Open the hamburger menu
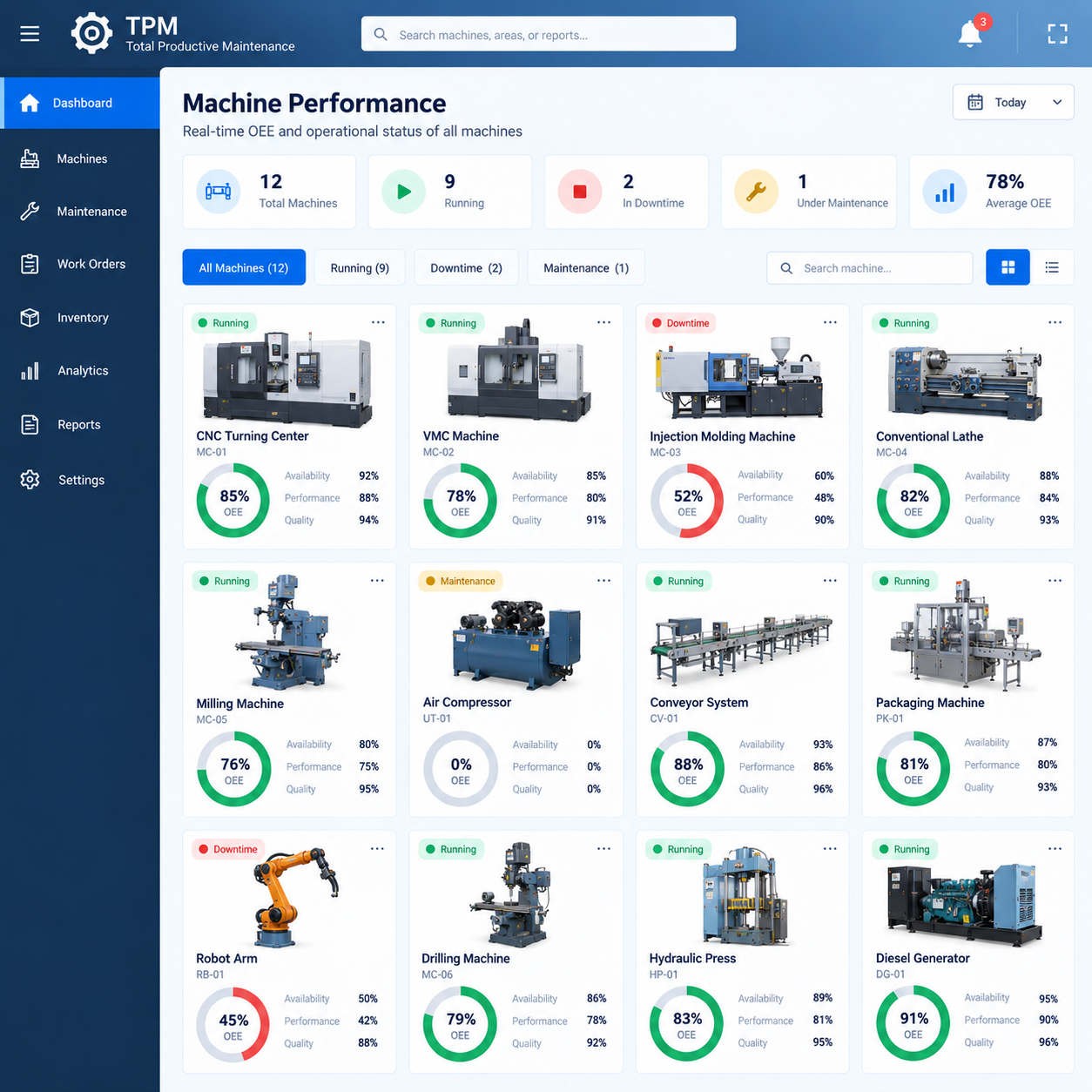Screen dimensions: 1092x1092 click(30, 34)
